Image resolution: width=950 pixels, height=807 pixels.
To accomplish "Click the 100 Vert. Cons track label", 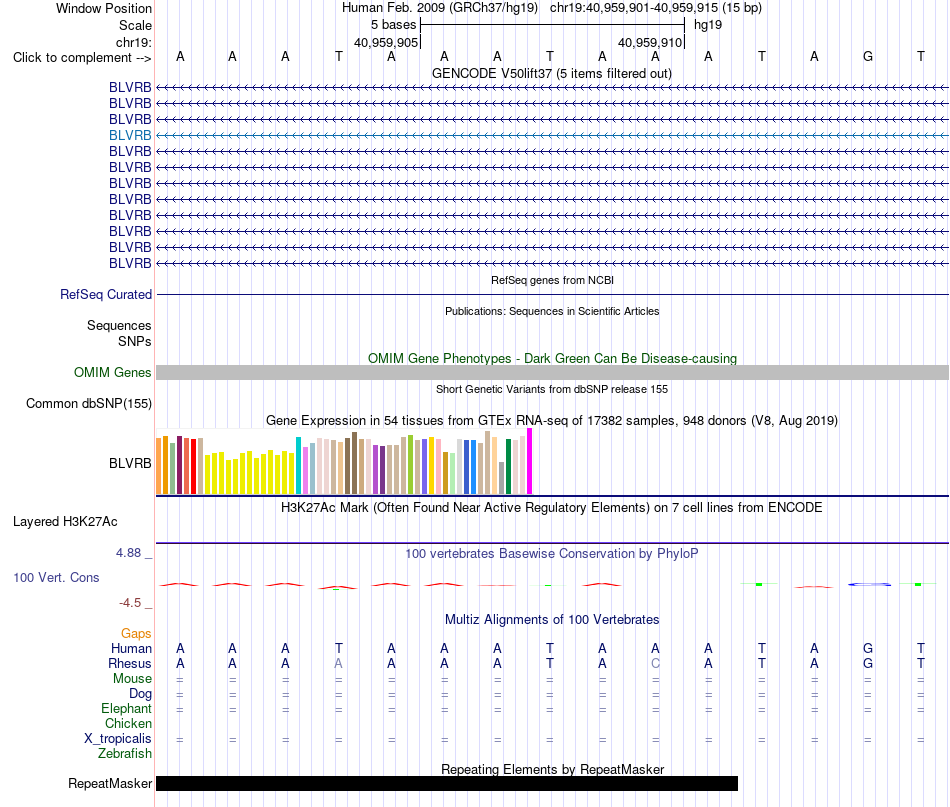I will (56, 577).
